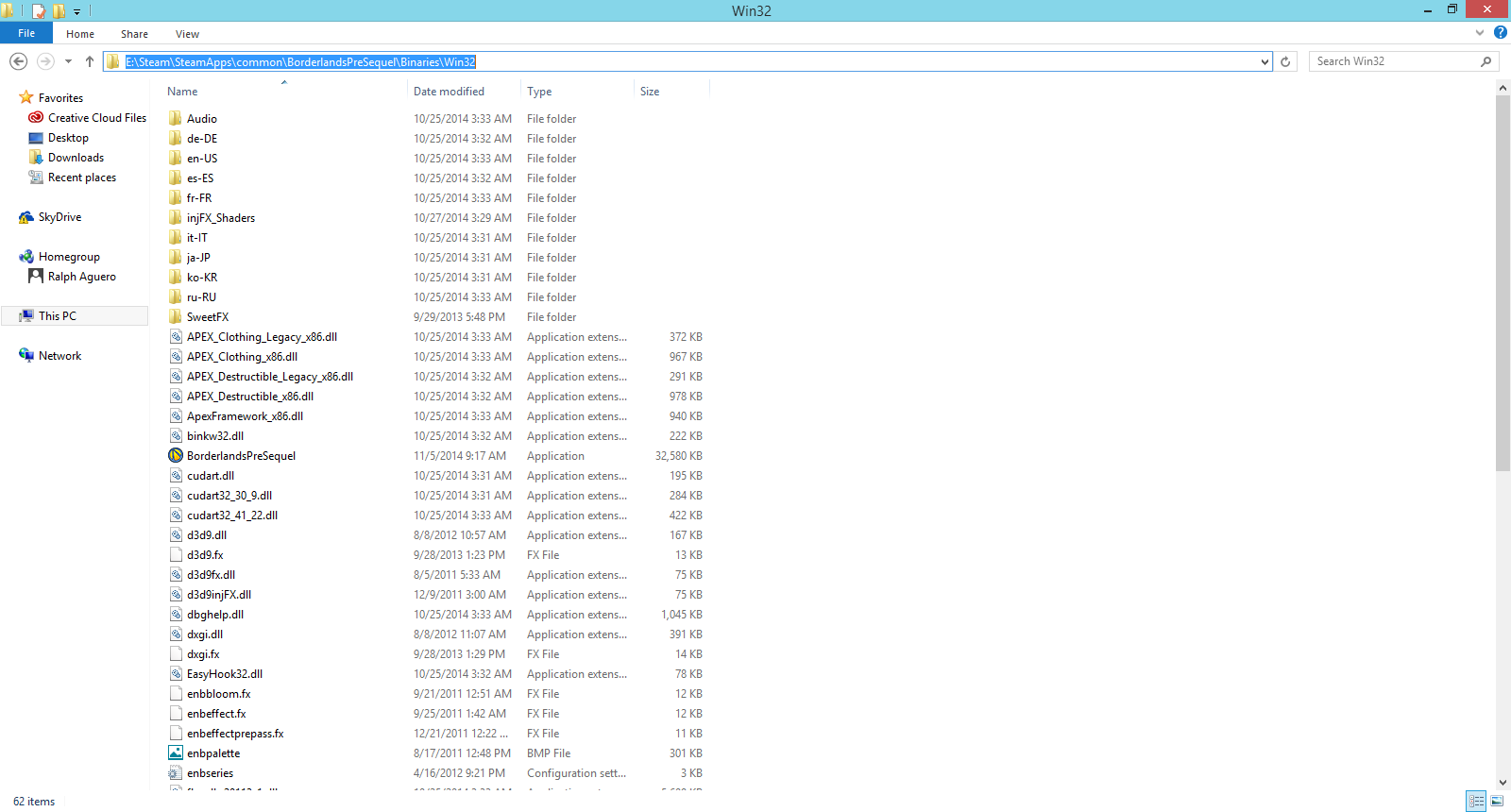Click the Homegroup icon in sidebar
Viewport: 1511px width, 812px height.
[x=26, y=257]
